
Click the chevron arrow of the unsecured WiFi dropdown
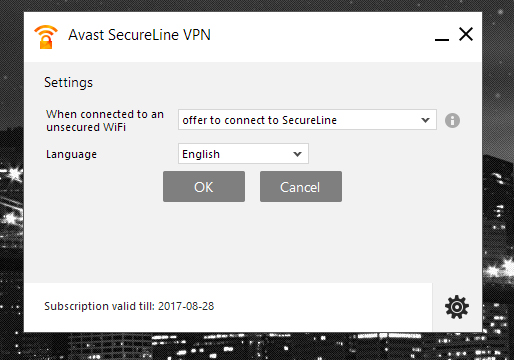[425, 120]
